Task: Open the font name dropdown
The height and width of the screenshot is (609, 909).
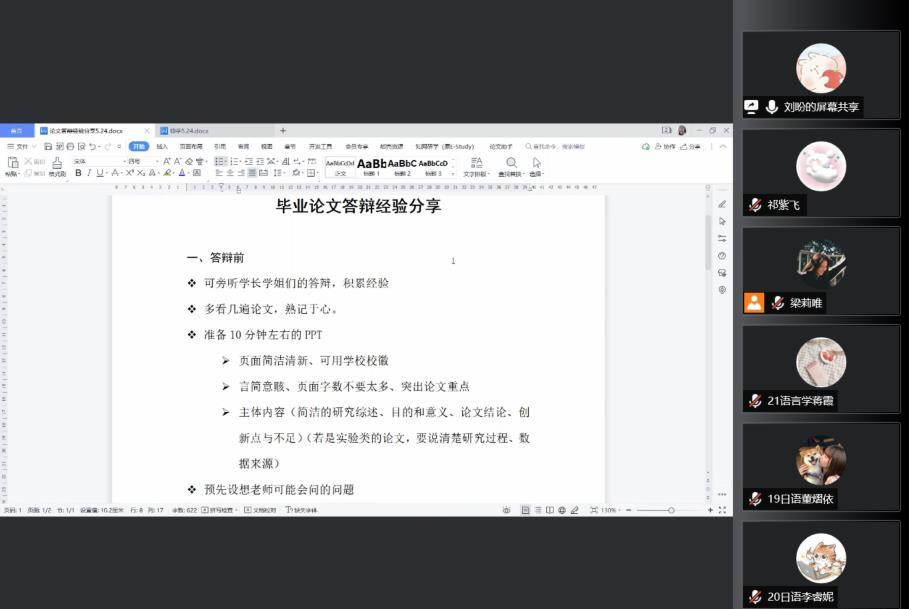Action: [x=97, y=161]
